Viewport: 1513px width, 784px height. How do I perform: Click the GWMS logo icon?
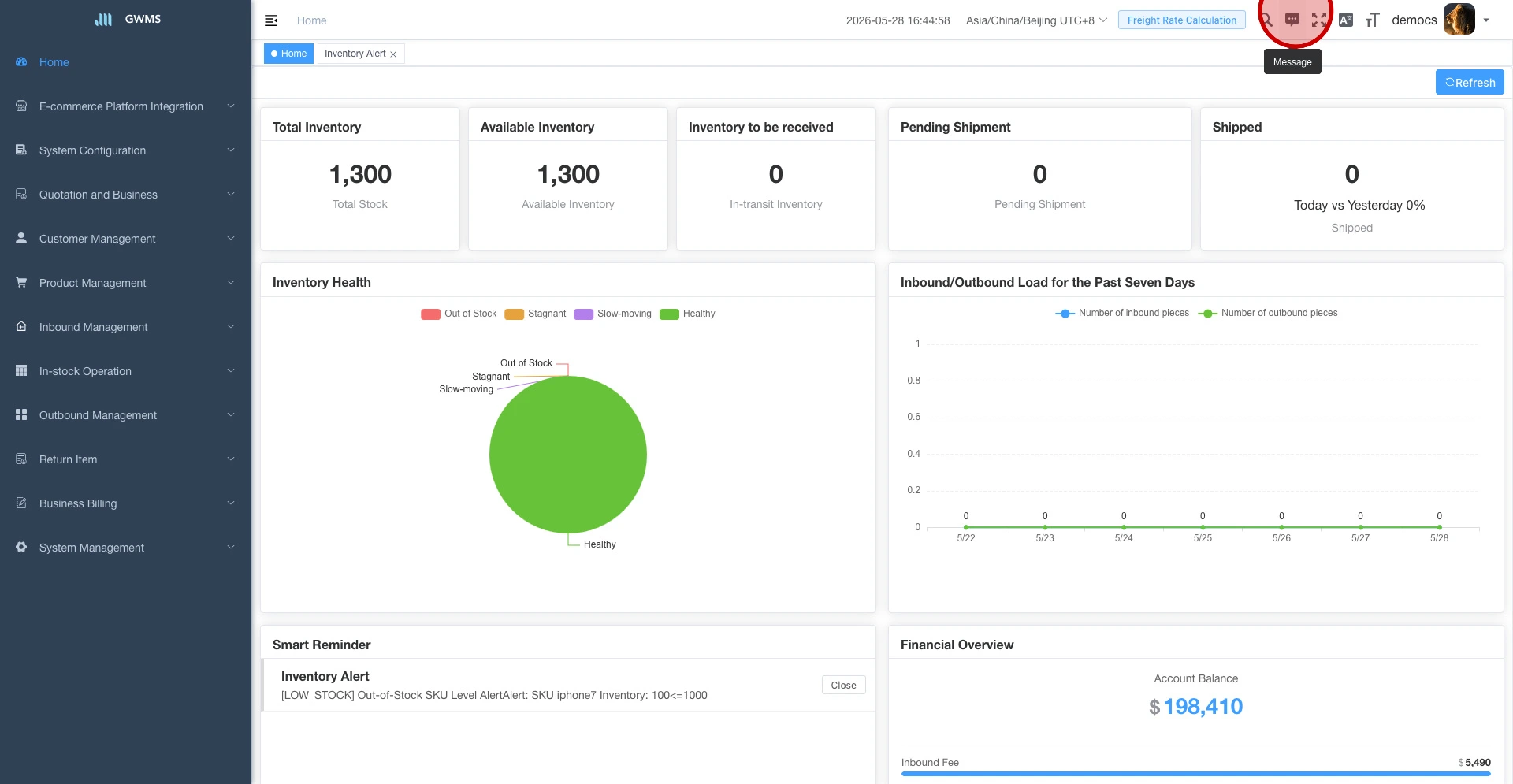103,19
